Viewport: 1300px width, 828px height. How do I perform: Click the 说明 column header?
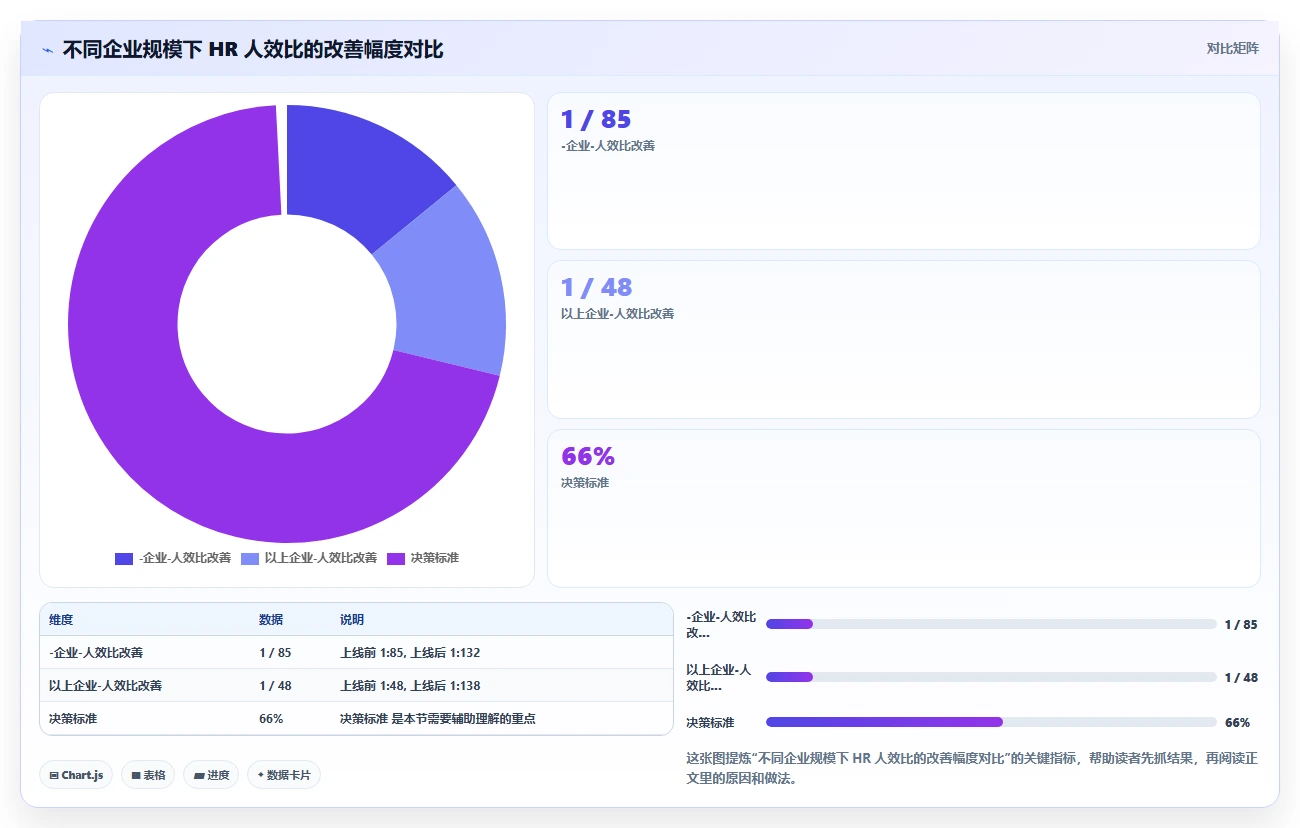tap(352, 620)
